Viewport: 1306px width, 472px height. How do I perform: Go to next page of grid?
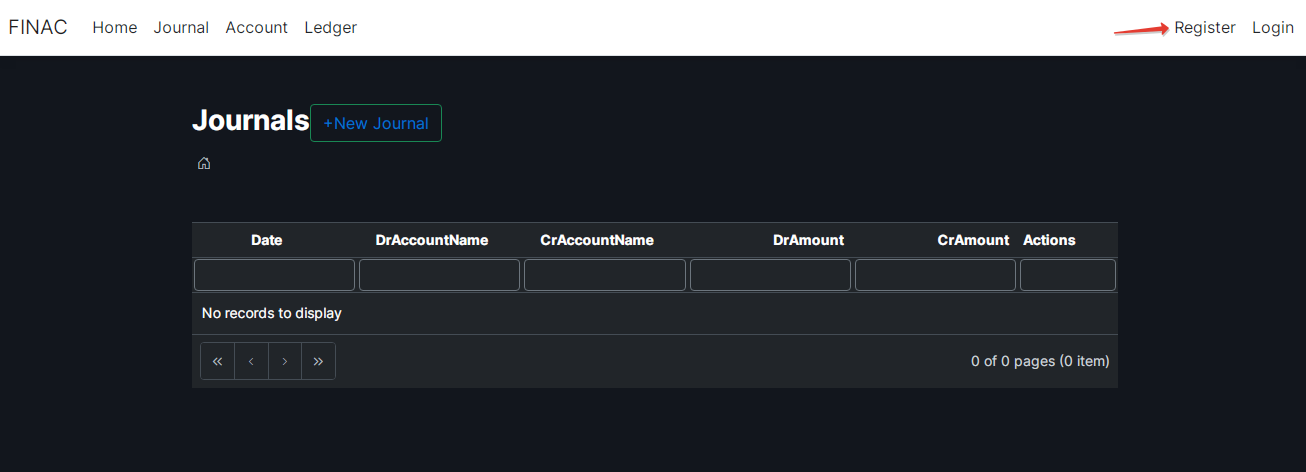[285, 361]
